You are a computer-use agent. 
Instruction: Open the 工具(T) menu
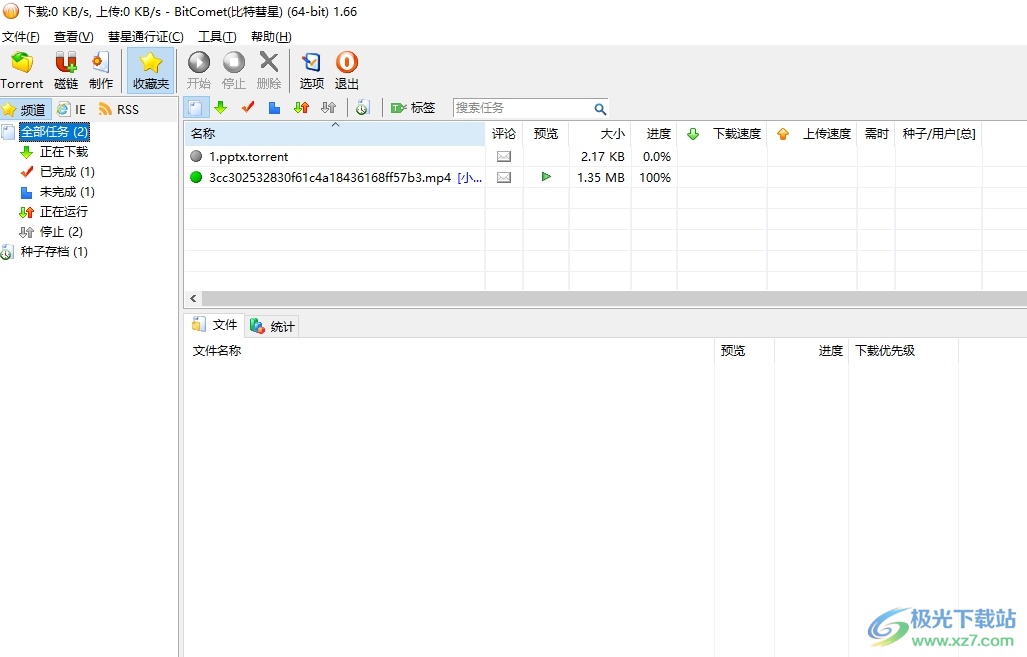tap(217, 37)
